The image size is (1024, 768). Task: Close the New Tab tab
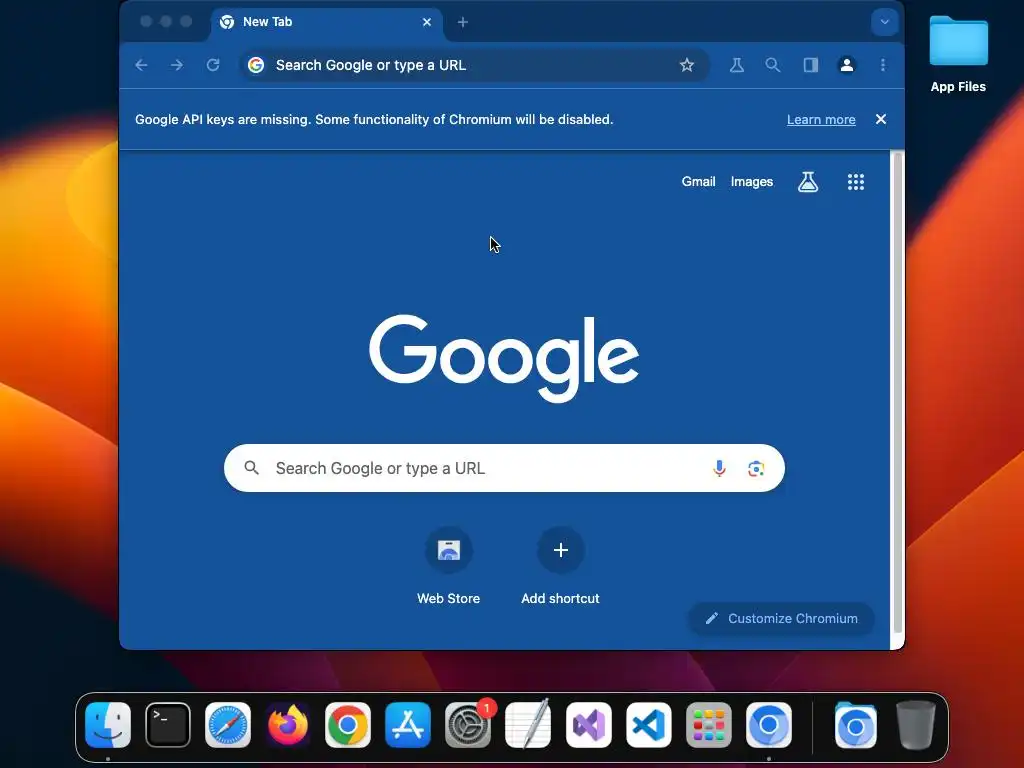coord(426,22)
